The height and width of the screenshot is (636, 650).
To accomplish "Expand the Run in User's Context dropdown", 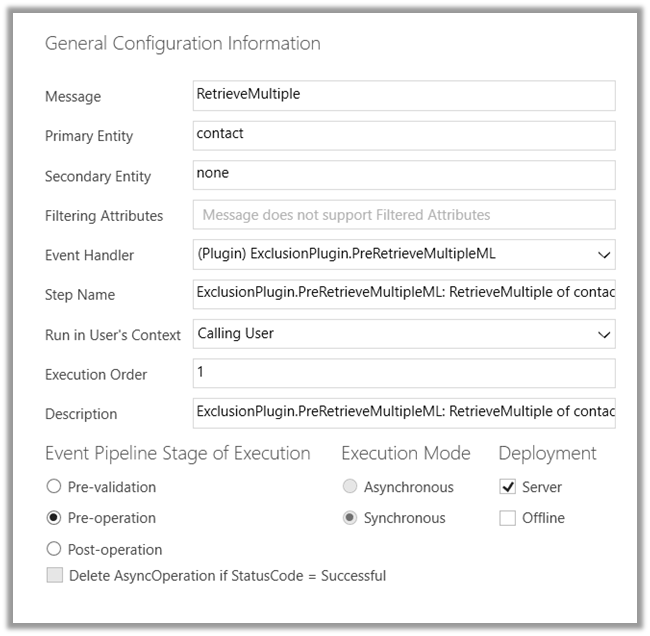I will pyautogui.click(x=604, y=334).
